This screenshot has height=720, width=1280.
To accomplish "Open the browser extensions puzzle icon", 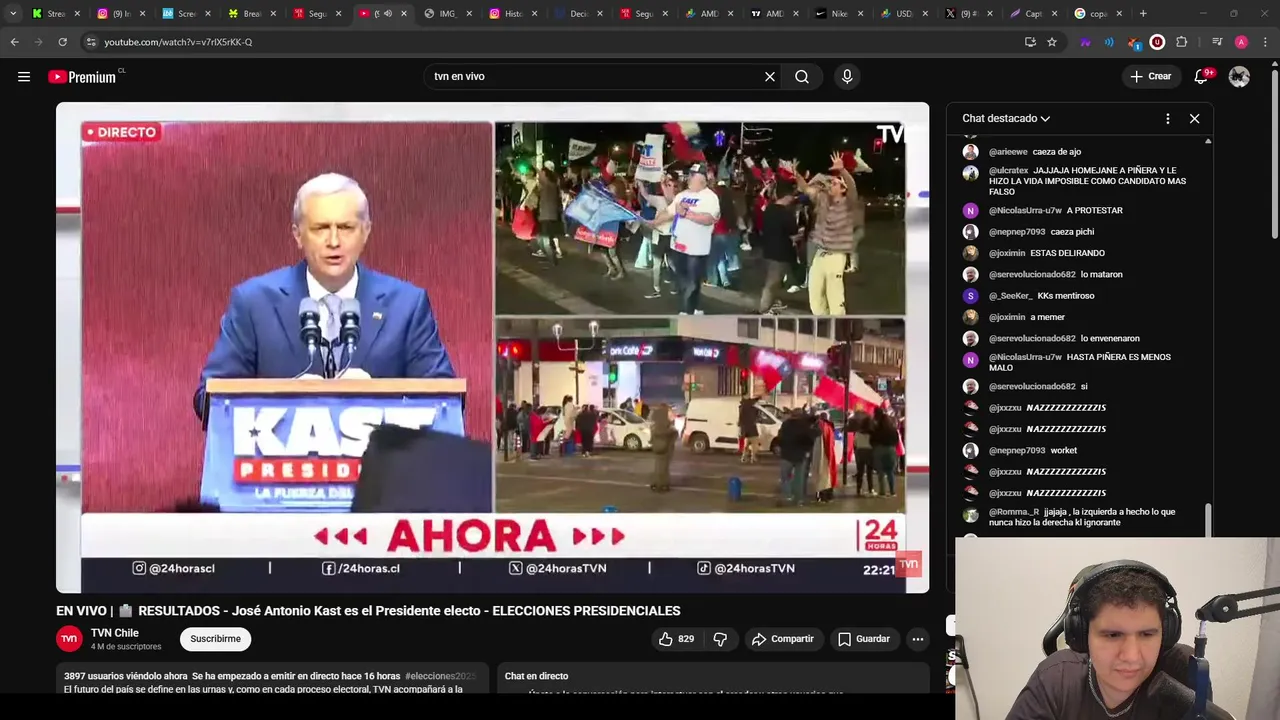I will (x=1182, y=42).
